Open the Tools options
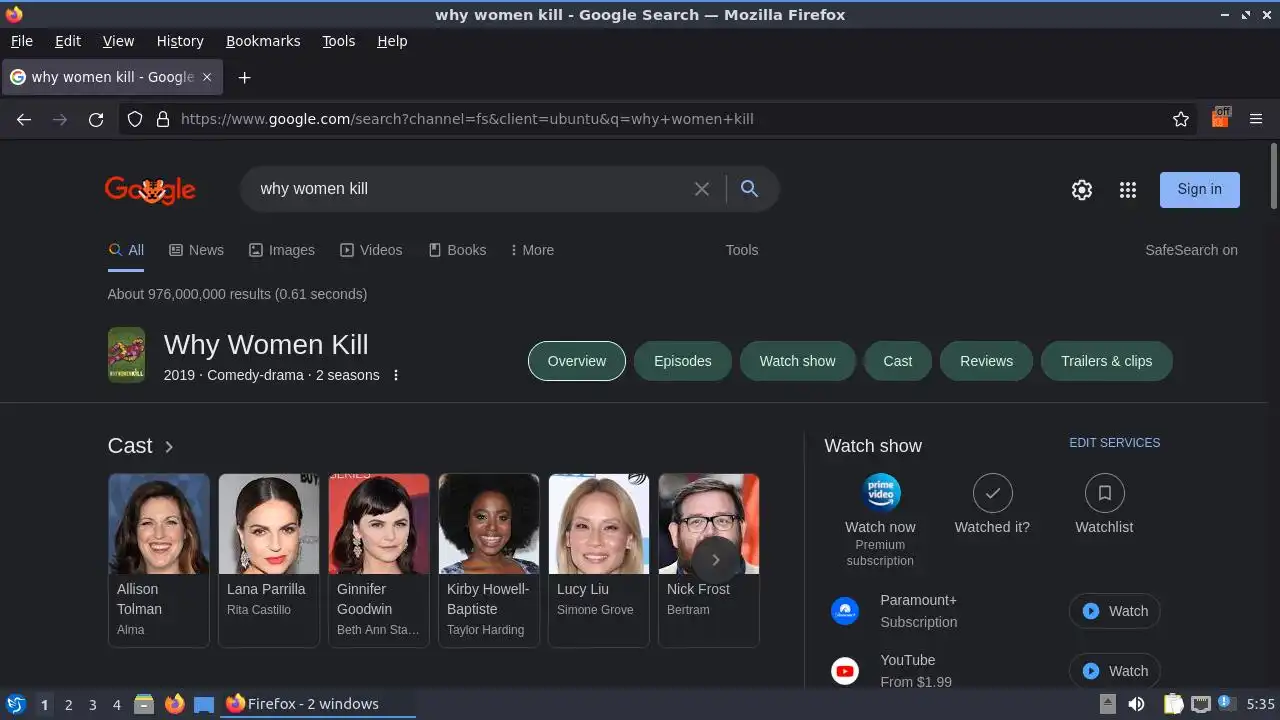 [x=742, y=250]
